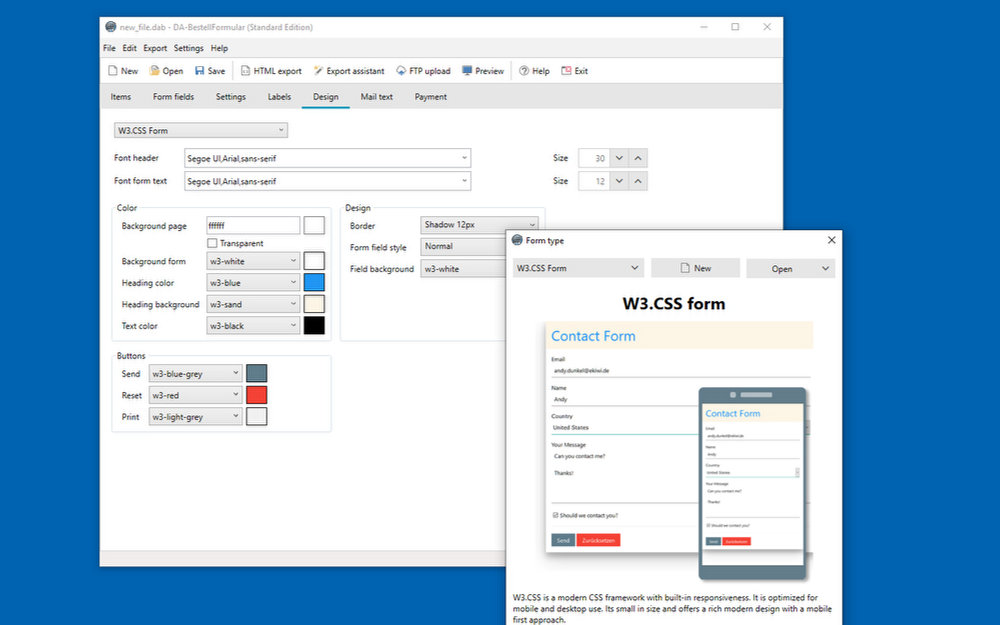Viewport: 1000px width, 625px height.
Task: Click the Background page color swatch
Action: point(314,225)
